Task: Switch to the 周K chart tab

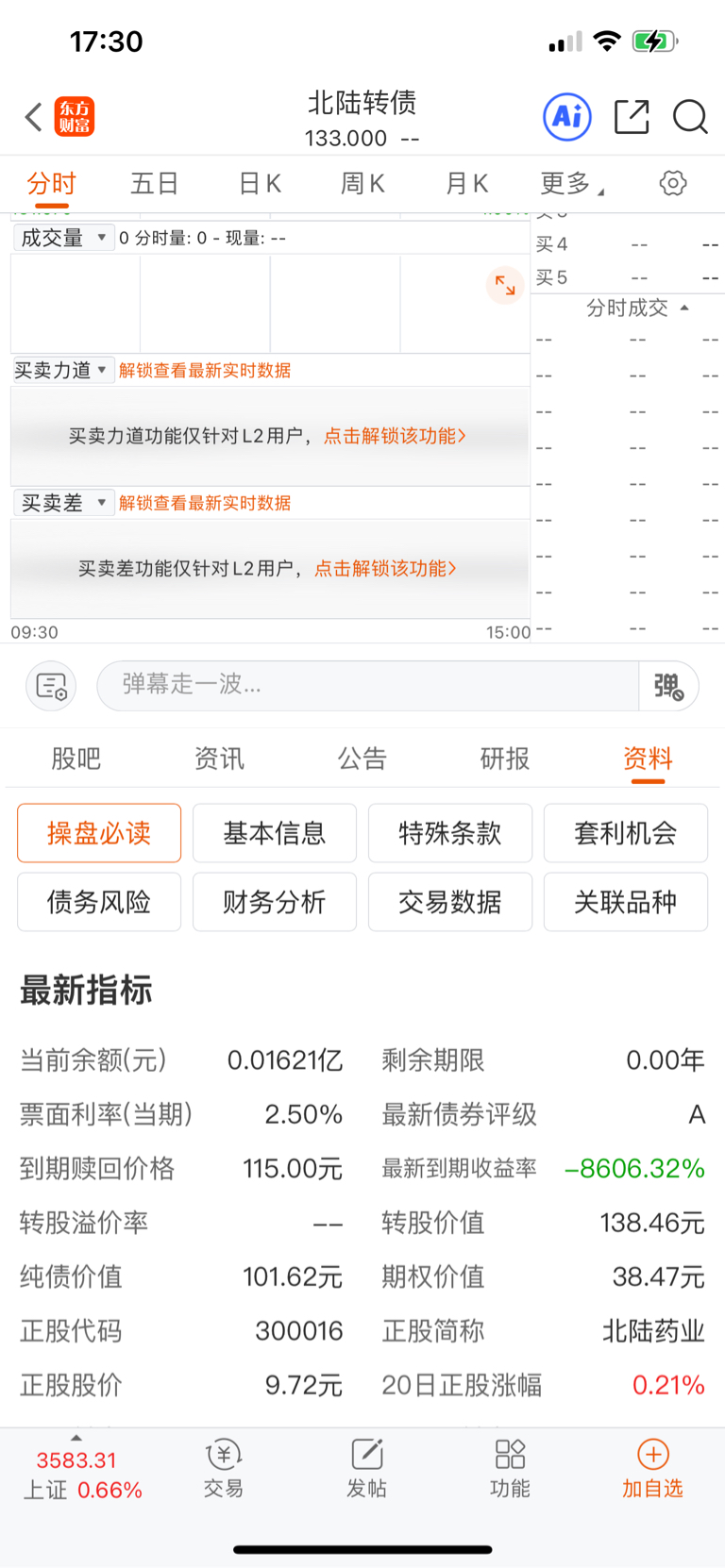Action: tap(363, 183)
